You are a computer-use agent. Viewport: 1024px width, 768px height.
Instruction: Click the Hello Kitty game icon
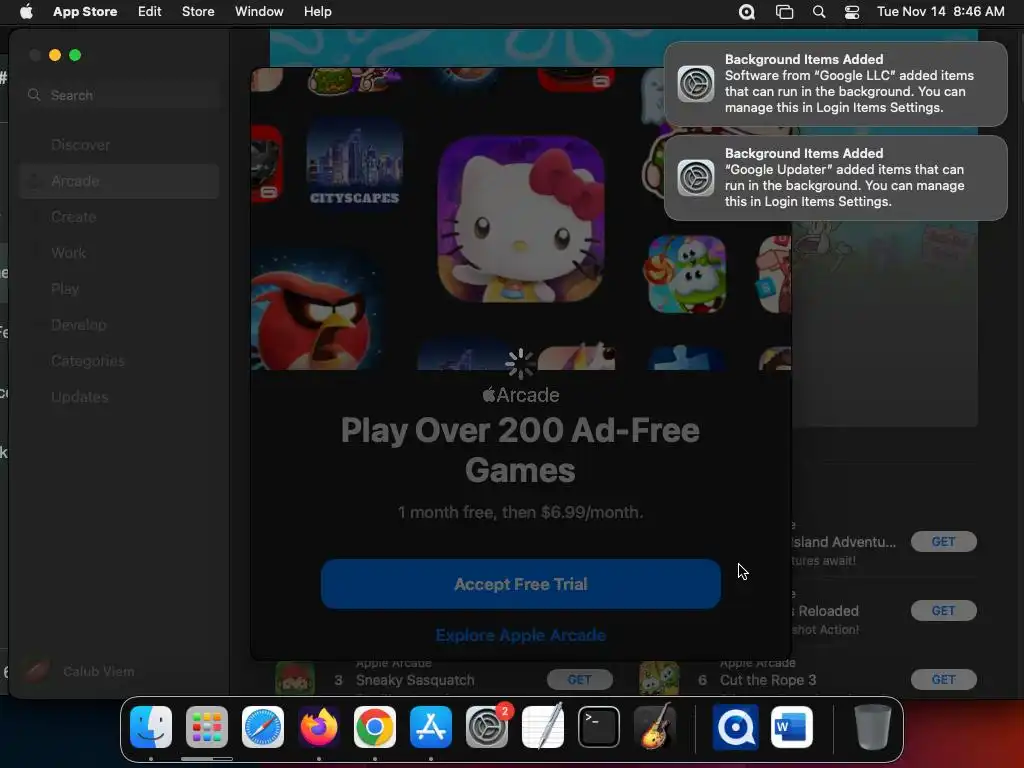pyautogui.click(x=521, y=219)
